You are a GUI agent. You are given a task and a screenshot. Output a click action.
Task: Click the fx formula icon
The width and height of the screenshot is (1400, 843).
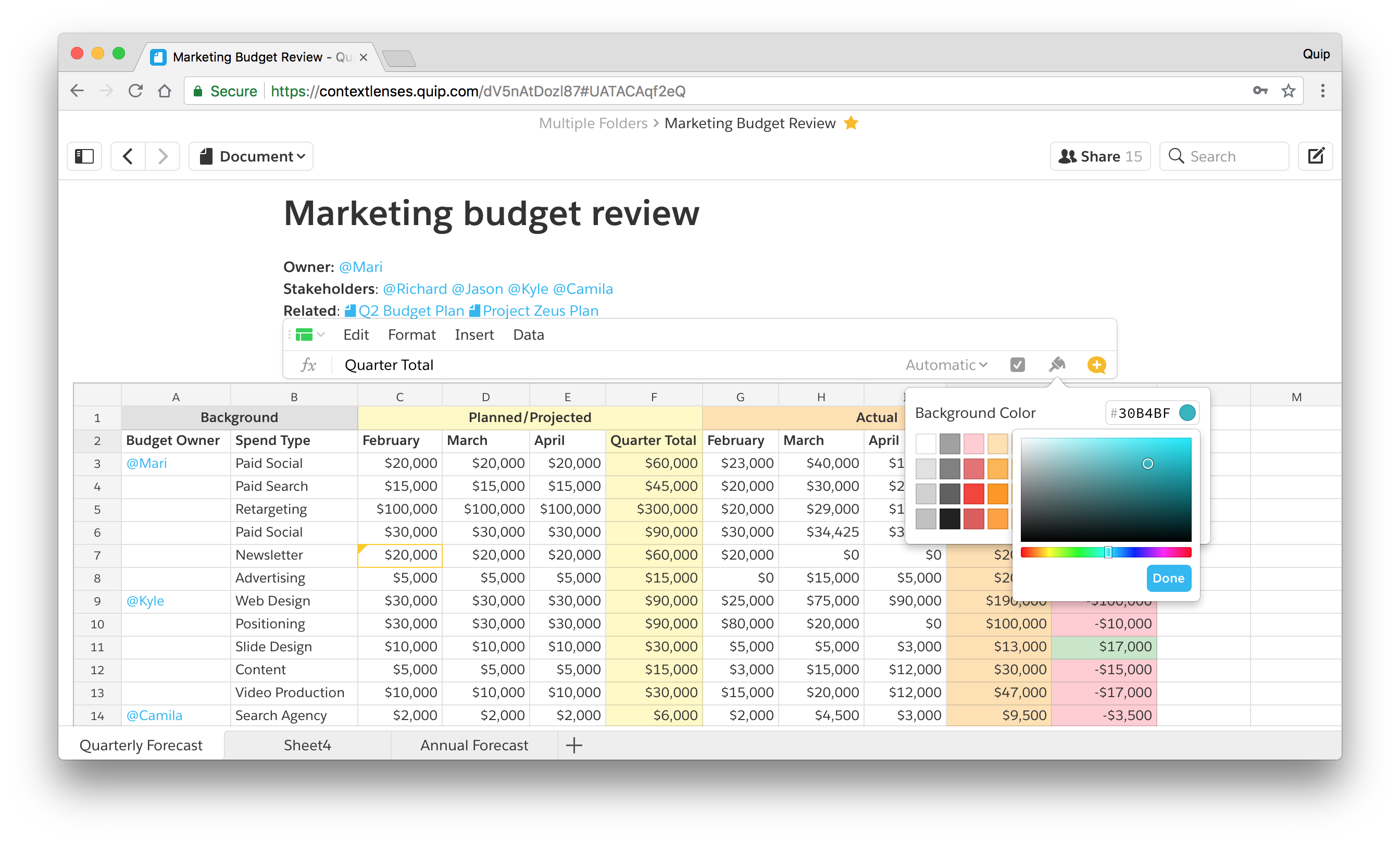pyautogui.click(x=308, y=365)
